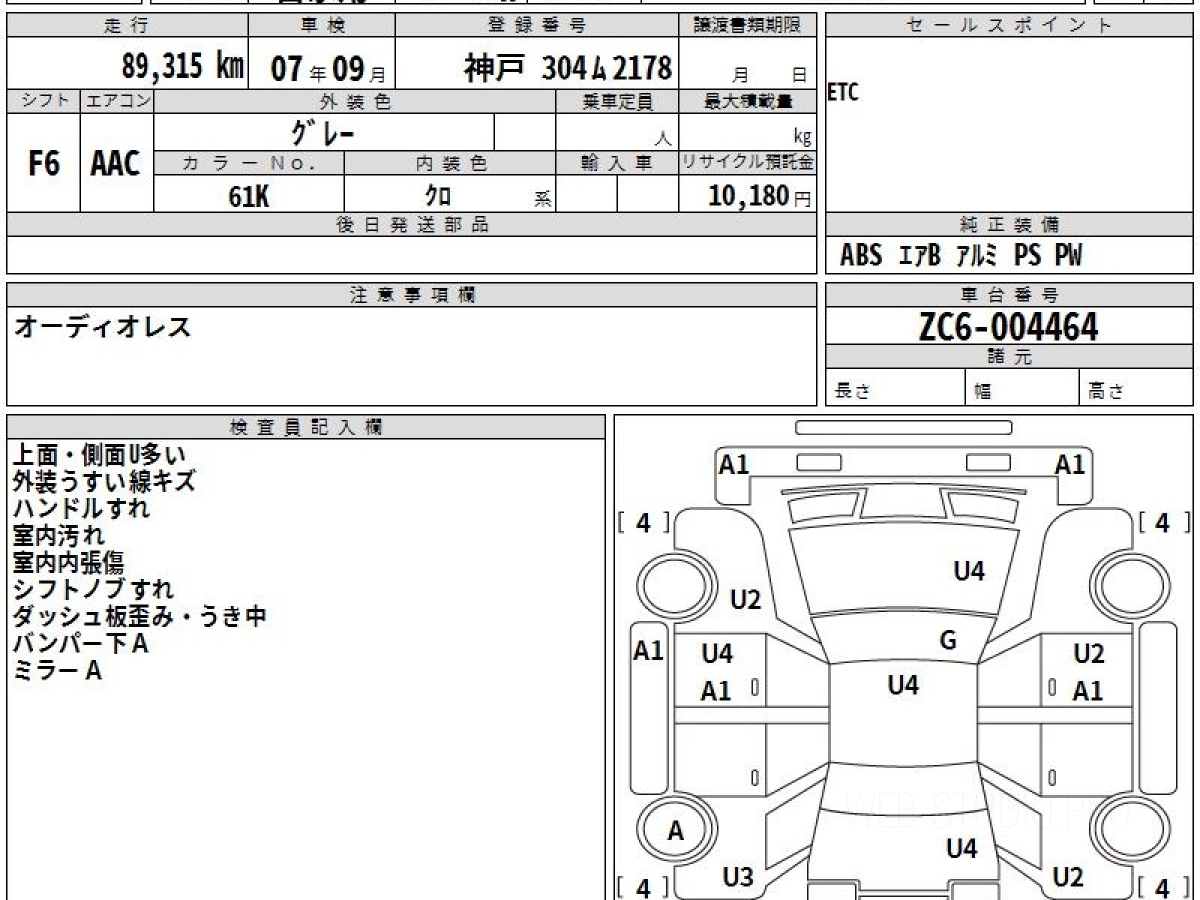The height and width of the screenshot is (900, 1200).
Task: Select the 諸元 header
Action: pos(1008,357)
